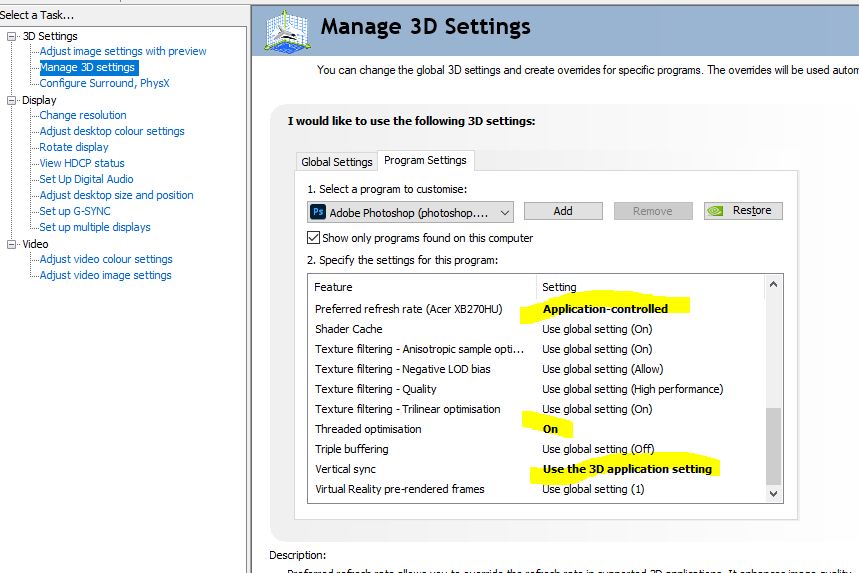Click the Photoshop icon in program dropdown

[318, 212]
